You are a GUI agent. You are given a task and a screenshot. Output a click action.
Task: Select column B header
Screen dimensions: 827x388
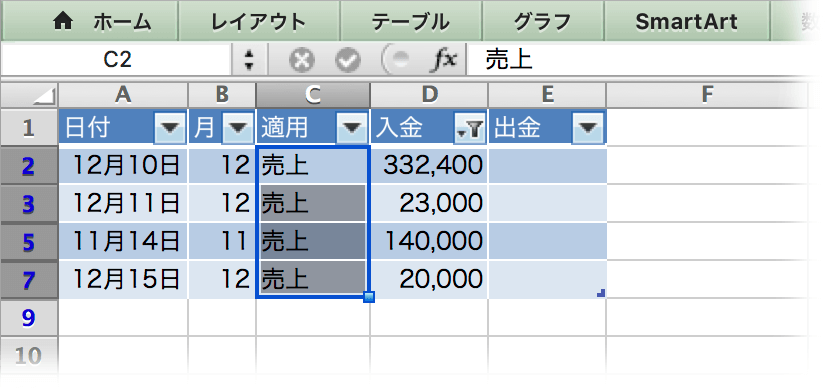coord(222,95)
